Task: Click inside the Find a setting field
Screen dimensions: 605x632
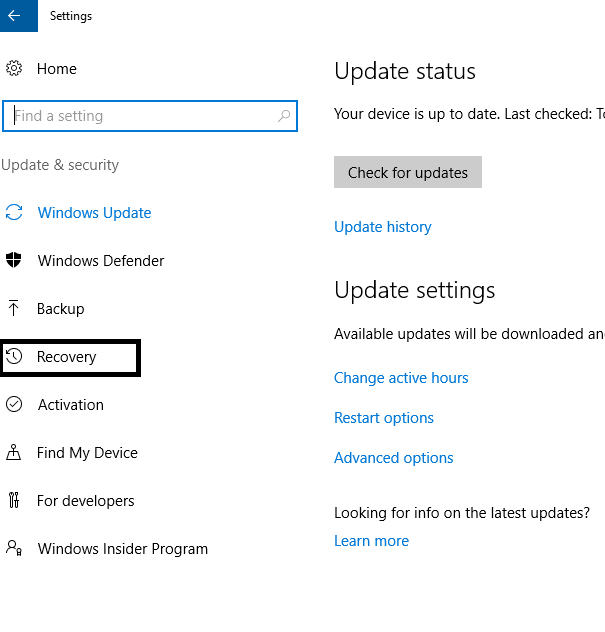Action: click(x=140, y=116)
